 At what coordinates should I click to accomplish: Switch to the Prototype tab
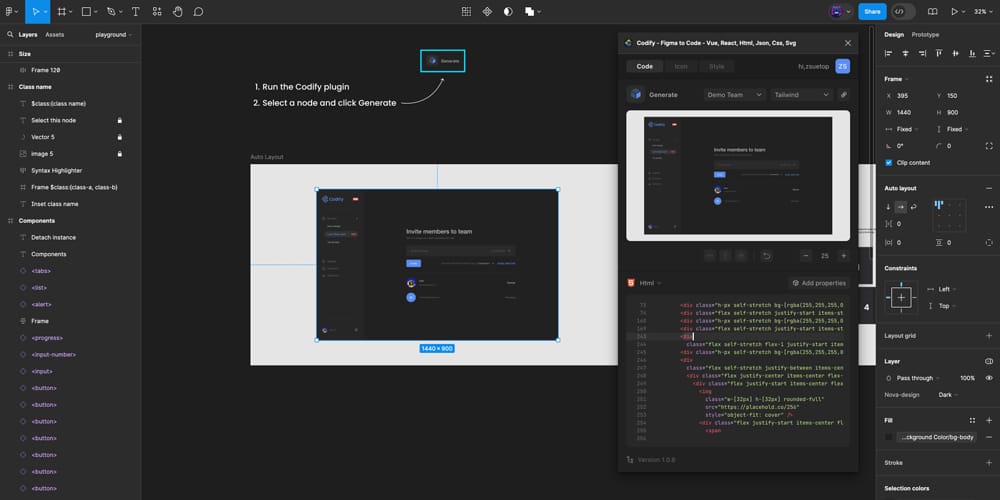925,35
